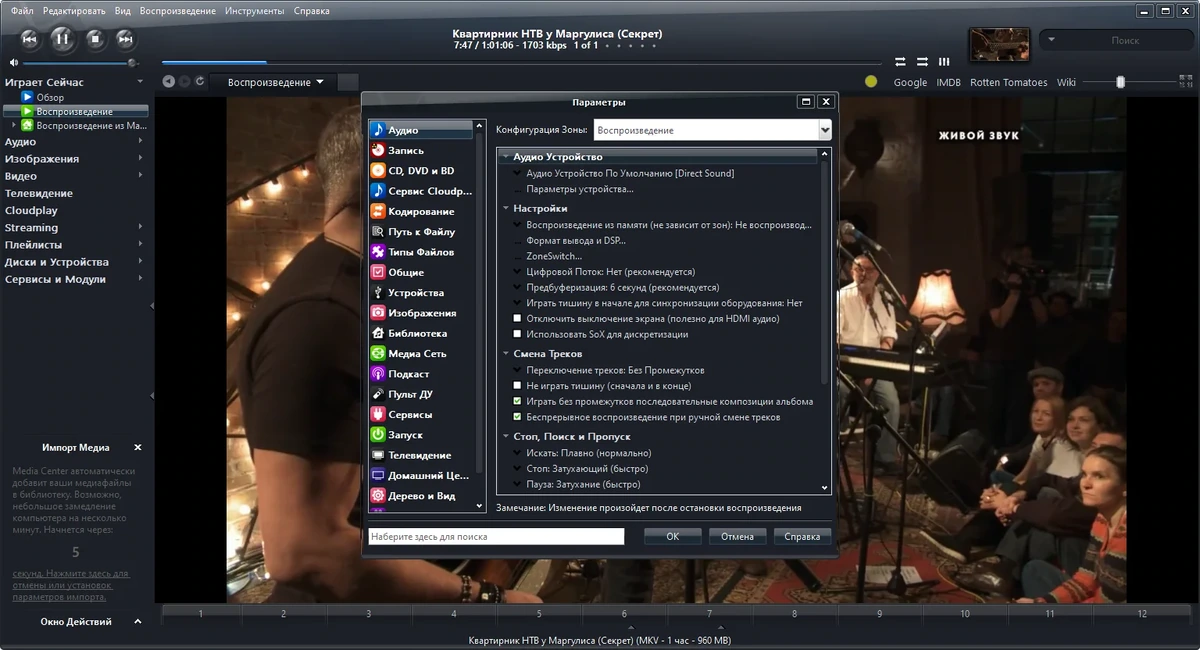Select Сервисы settings category
Screen dimensions: 1200x650
(420, 414)
